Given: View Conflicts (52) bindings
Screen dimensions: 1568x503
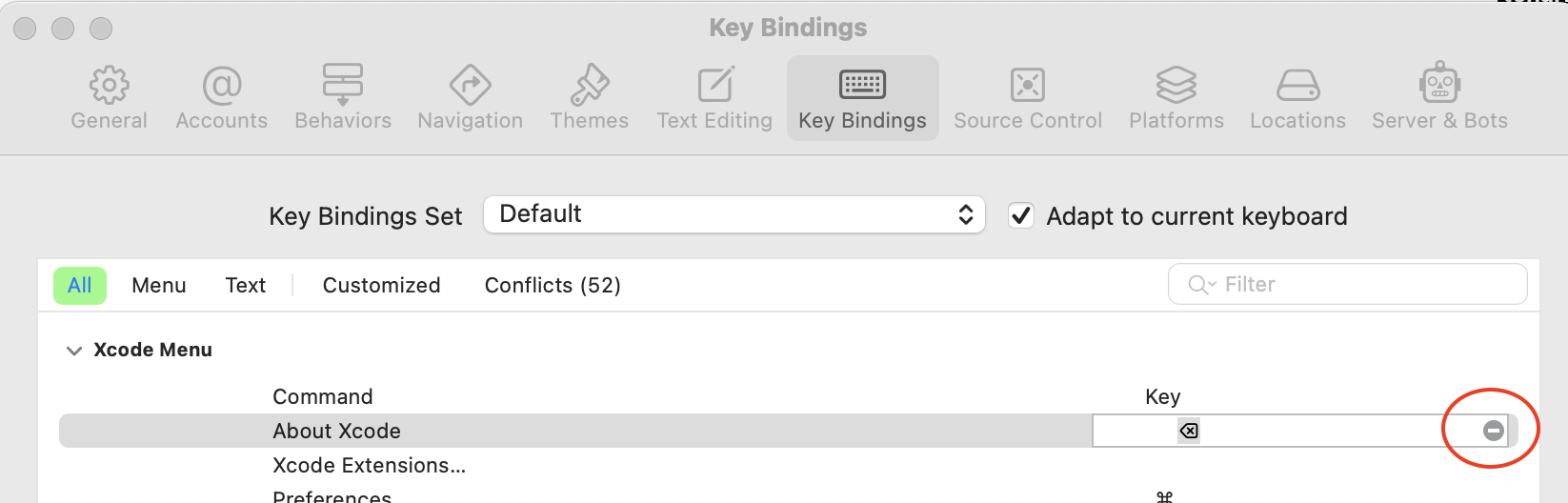Looking at the screenshot, I should (553, 286).
